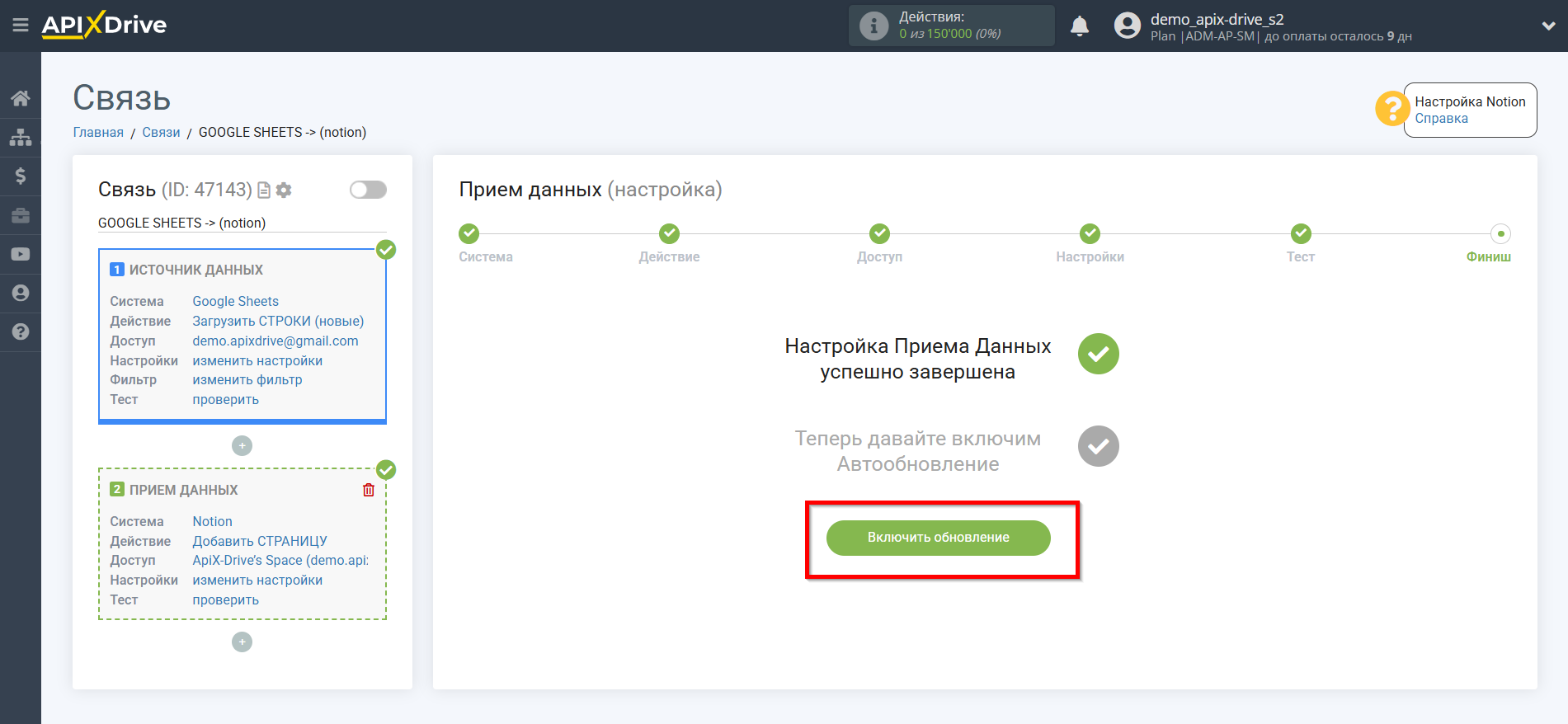Click Добавить СТРАНИЦУ action link
Image resolution: width=1568 pixels, height=724 pixels.
pyautogui.click(x=260, y=541)
